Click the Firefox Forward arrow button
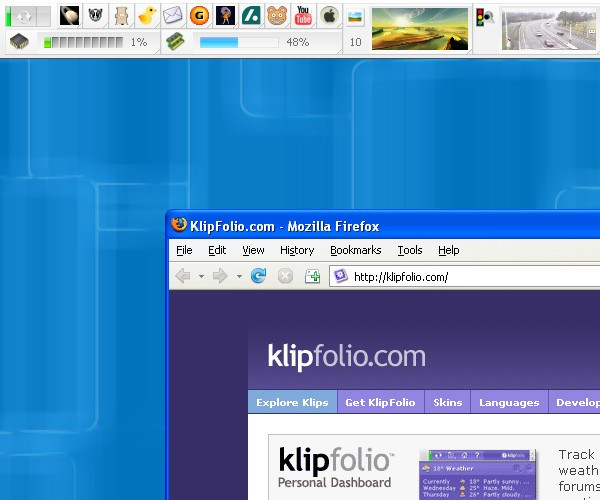 [220, 275]
